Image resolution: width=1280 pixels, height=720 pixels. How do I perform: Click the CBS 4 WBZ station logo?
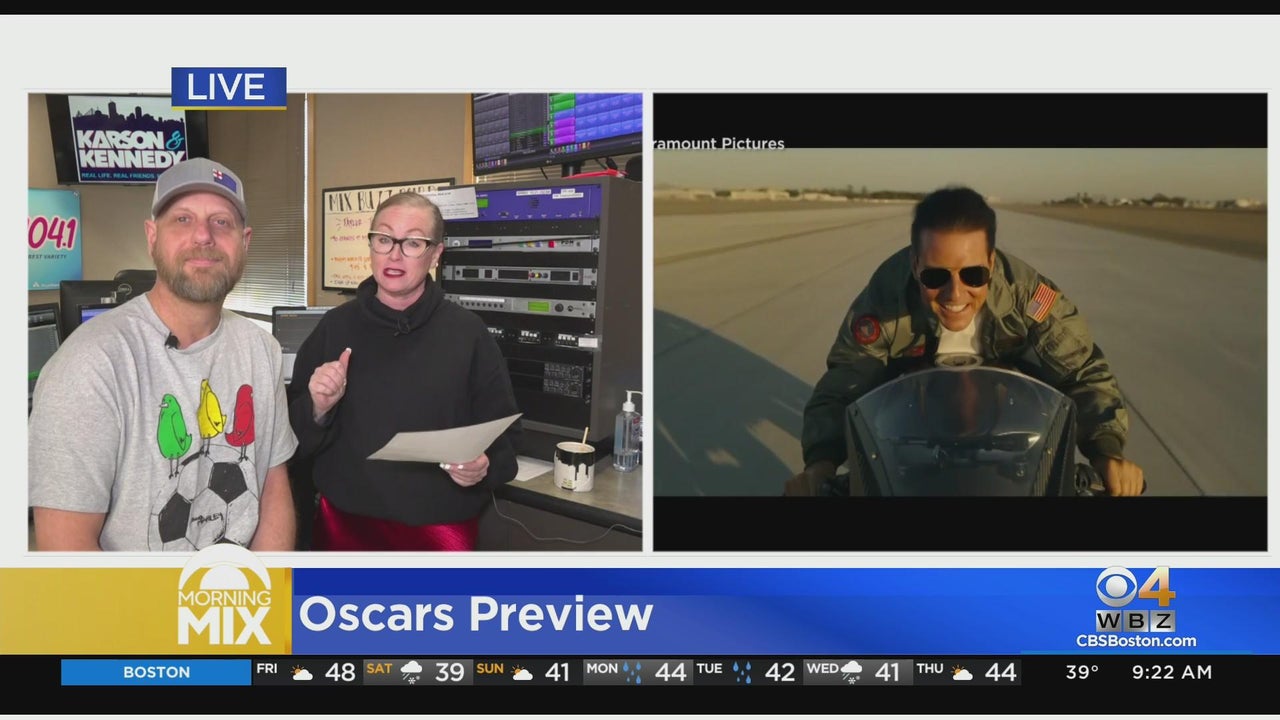pyautogui.click(x=1135, y=598)
